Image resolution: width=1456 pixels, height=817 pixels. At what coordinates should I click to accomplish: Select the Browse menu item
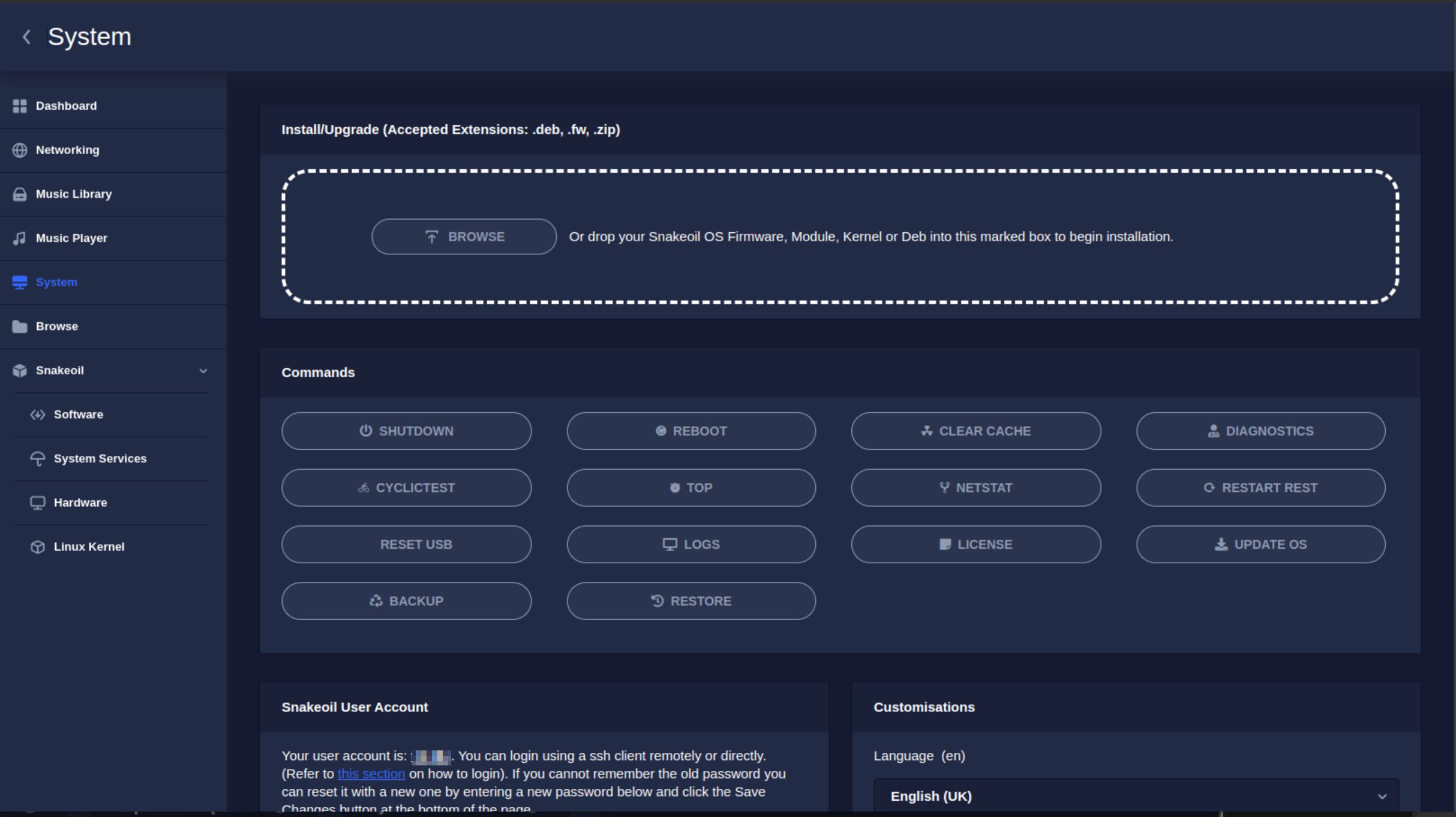pos(113,326)
